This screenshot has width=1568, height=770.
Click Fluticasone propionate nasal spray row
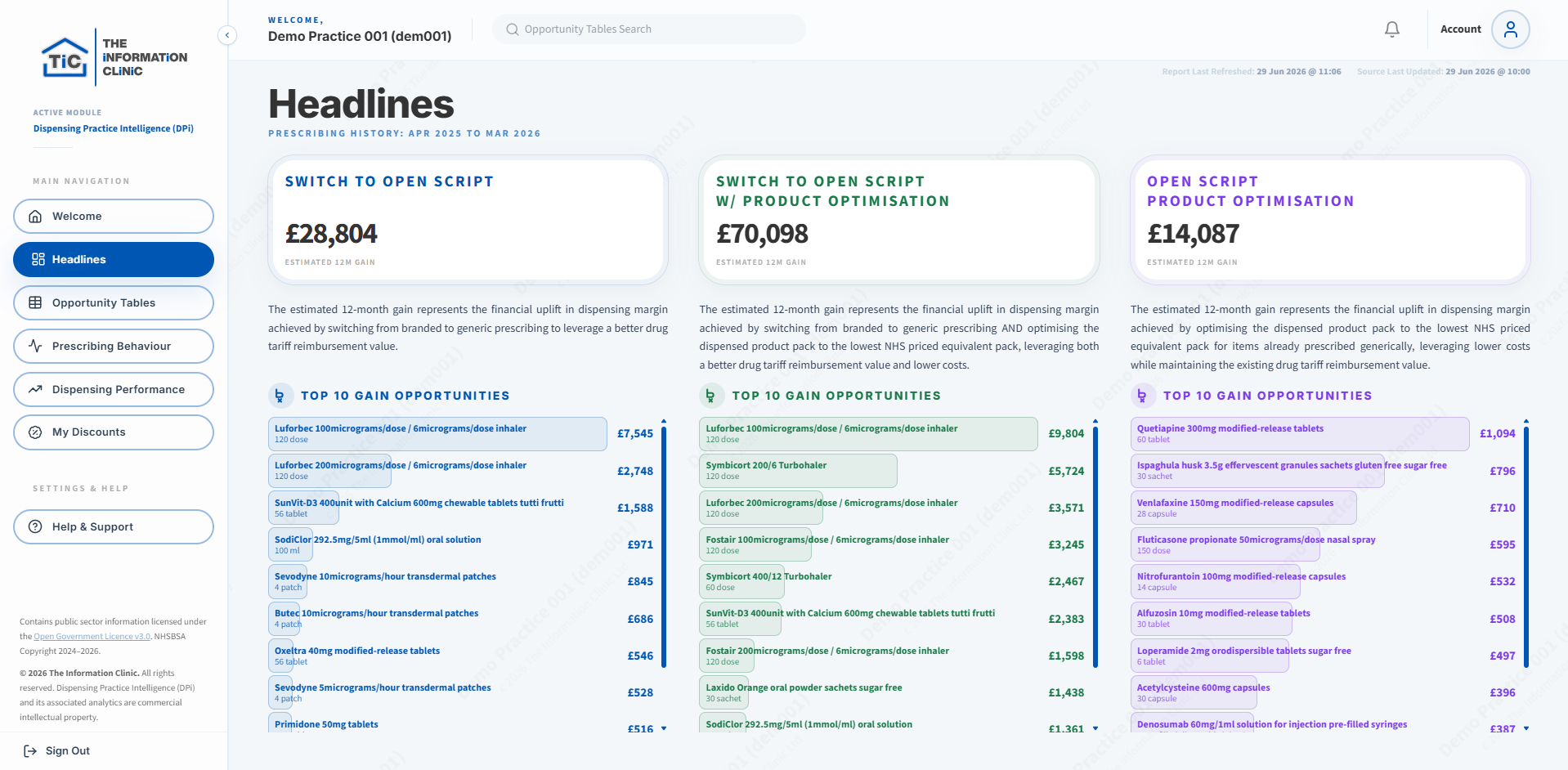click(1325, 544)
